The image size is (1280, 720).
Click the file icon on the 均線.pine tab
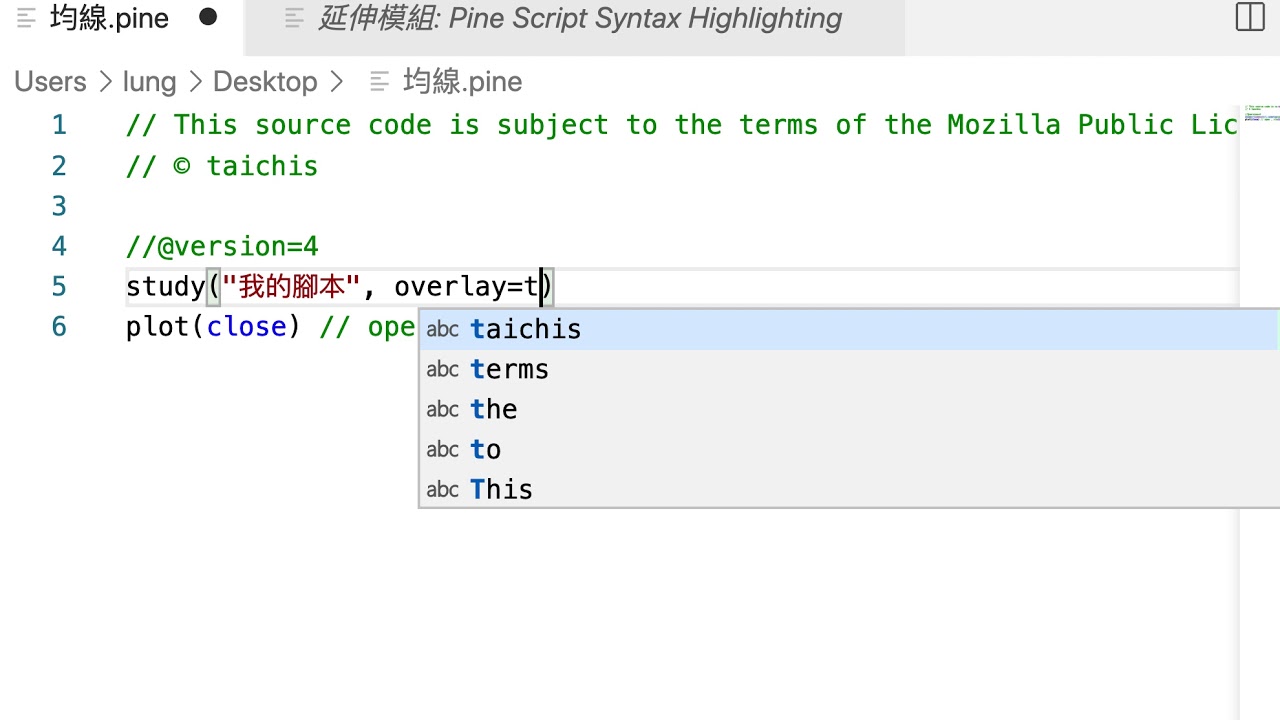tap(26, 18)
